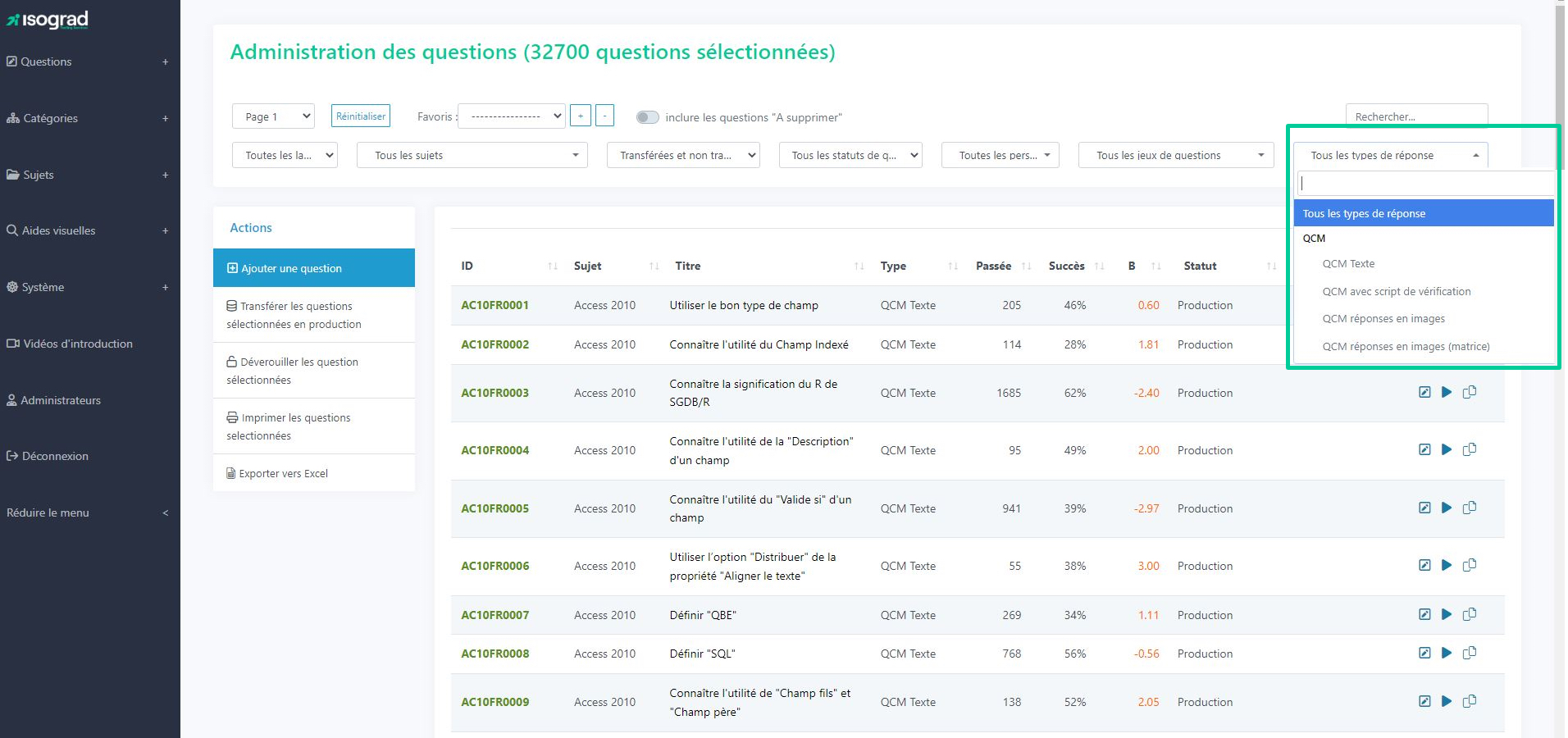Image resolution: width=1568 pixels, height=738 pixels.
Task: Click Exporter vers Excel
Action: tap(314, 473)
